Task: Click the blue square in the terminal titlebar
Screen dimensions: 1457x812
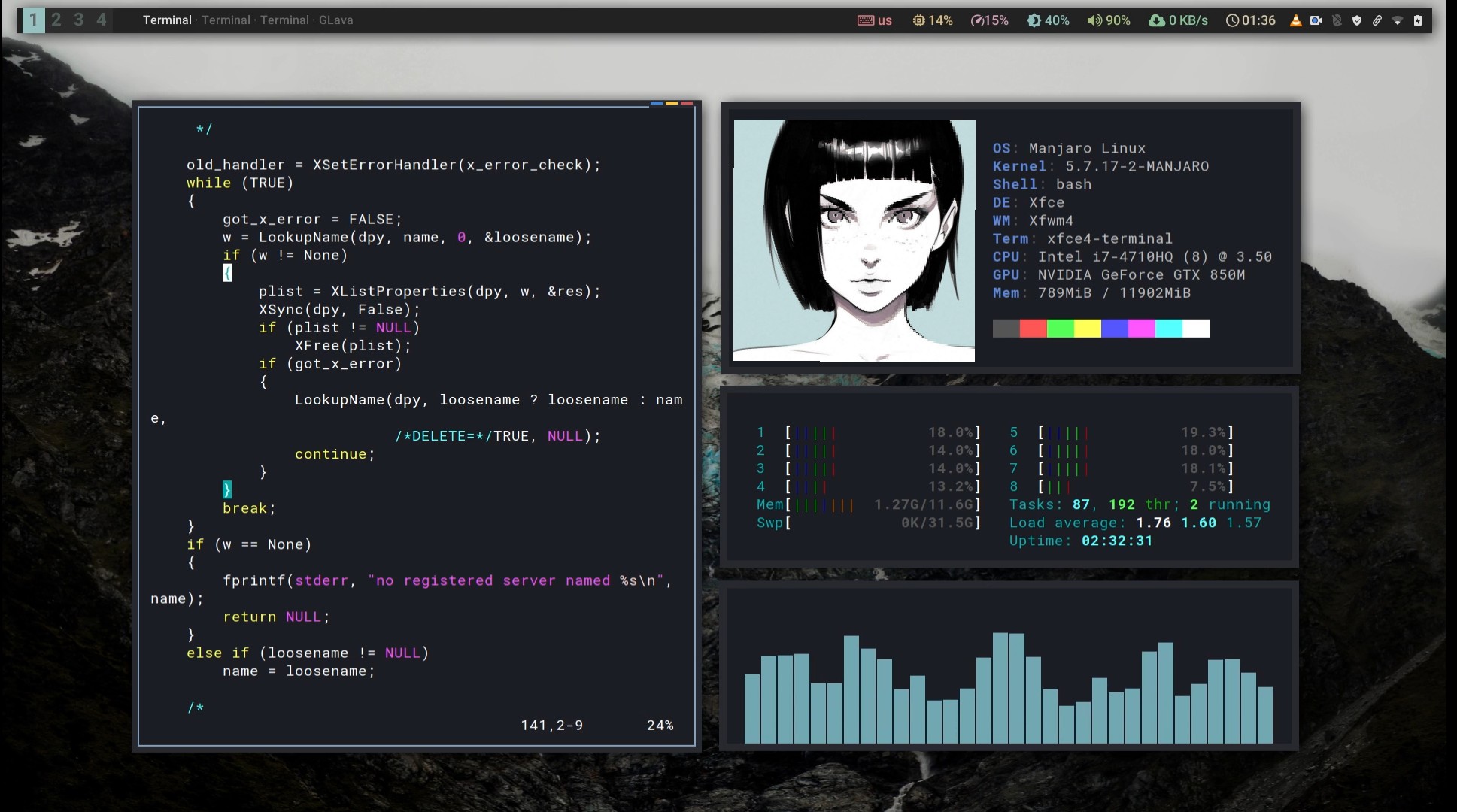Action: (x=658, y=104)
